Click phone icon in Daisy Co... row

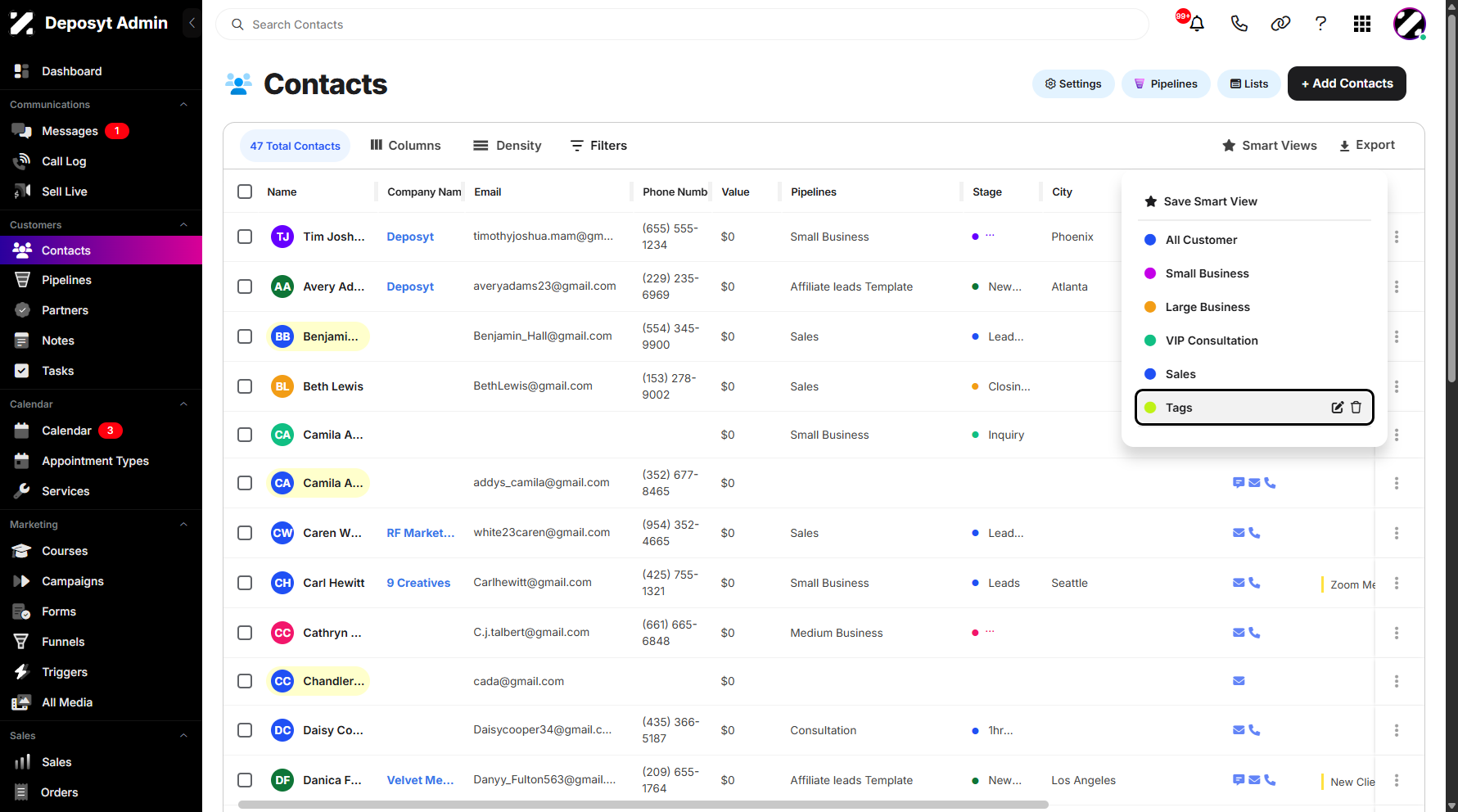[1254, 730]
